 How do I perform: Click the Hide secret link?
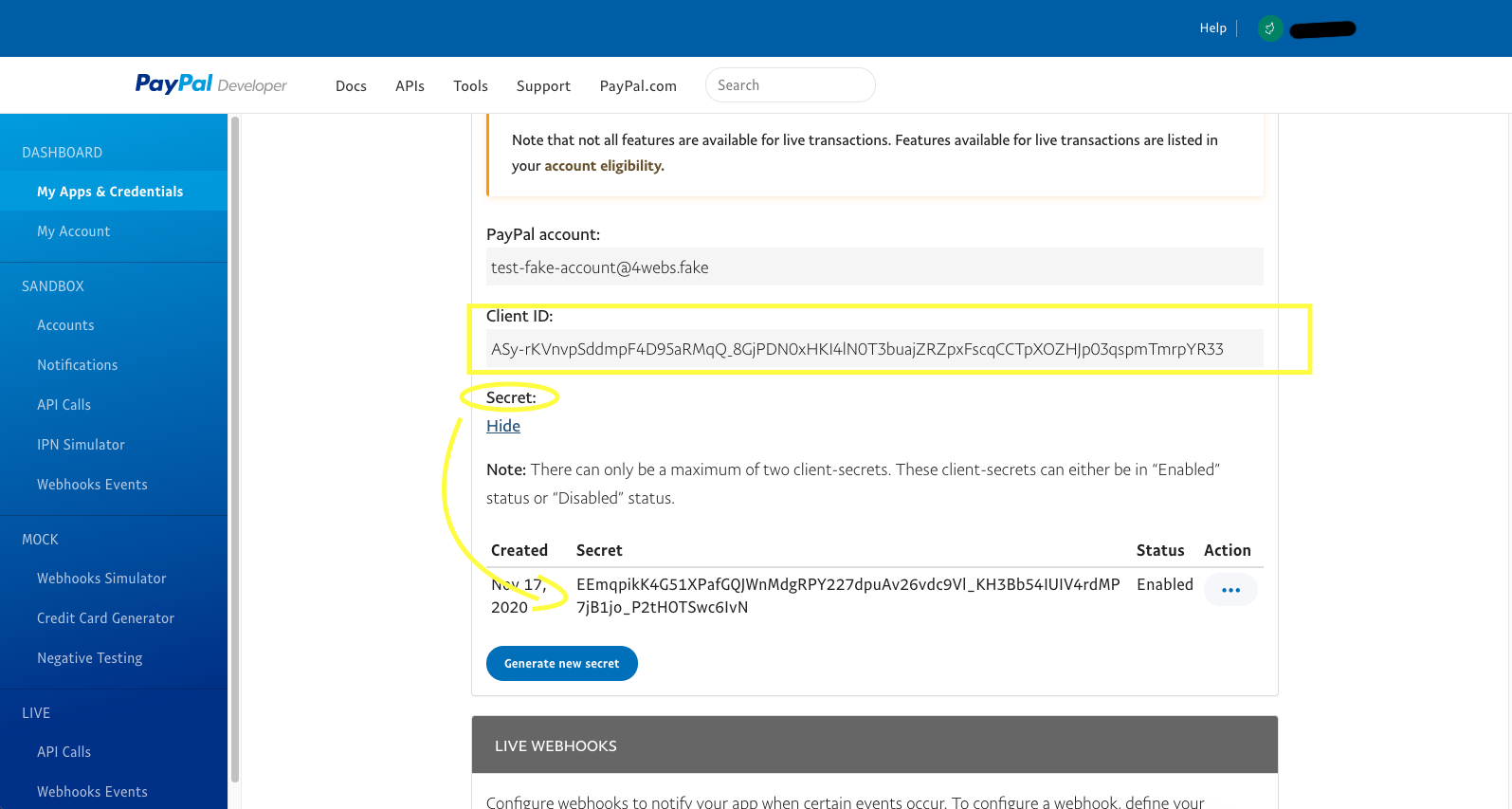503,426
